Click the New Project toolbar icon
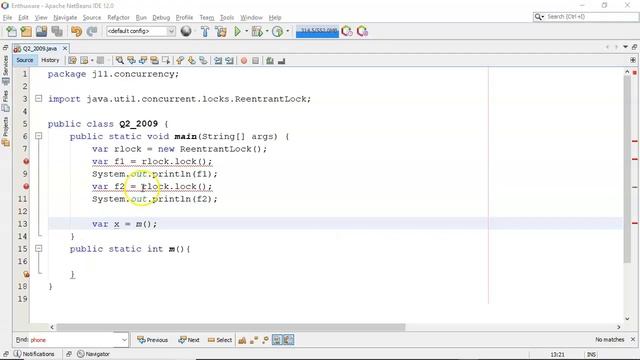 coord(26,31)
